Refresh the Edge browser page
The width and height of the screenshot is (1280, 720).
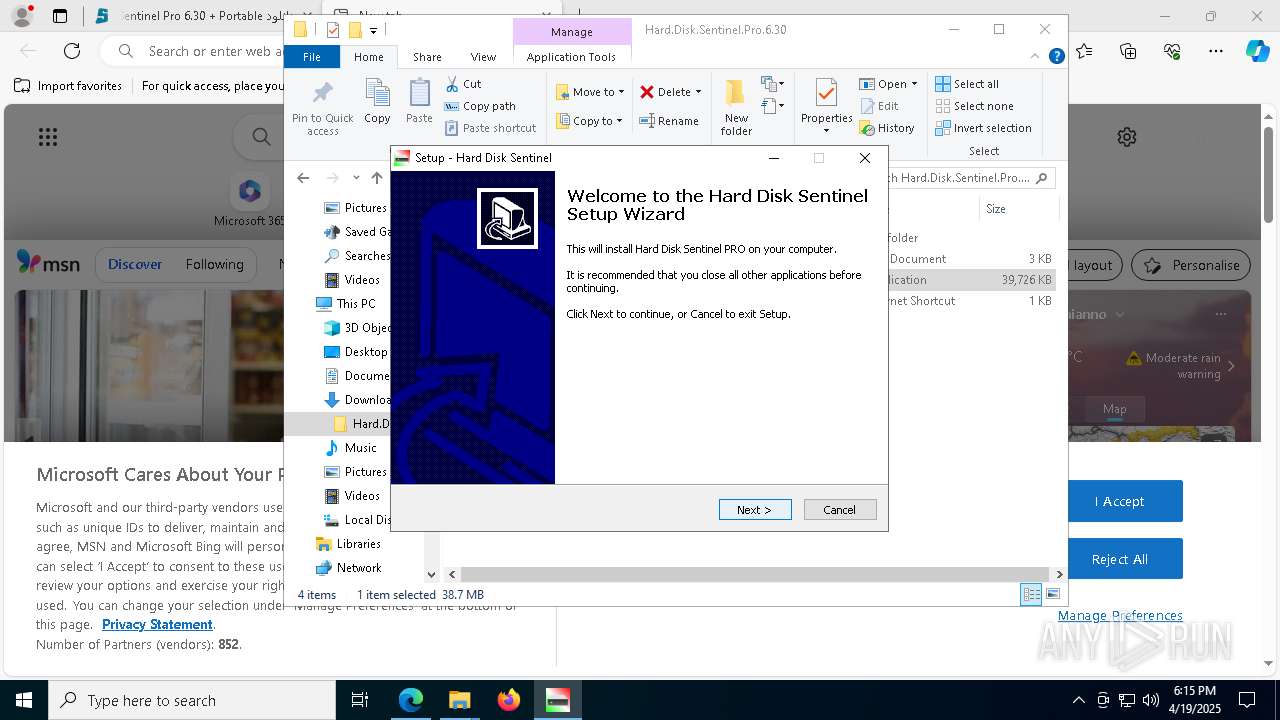72,51
